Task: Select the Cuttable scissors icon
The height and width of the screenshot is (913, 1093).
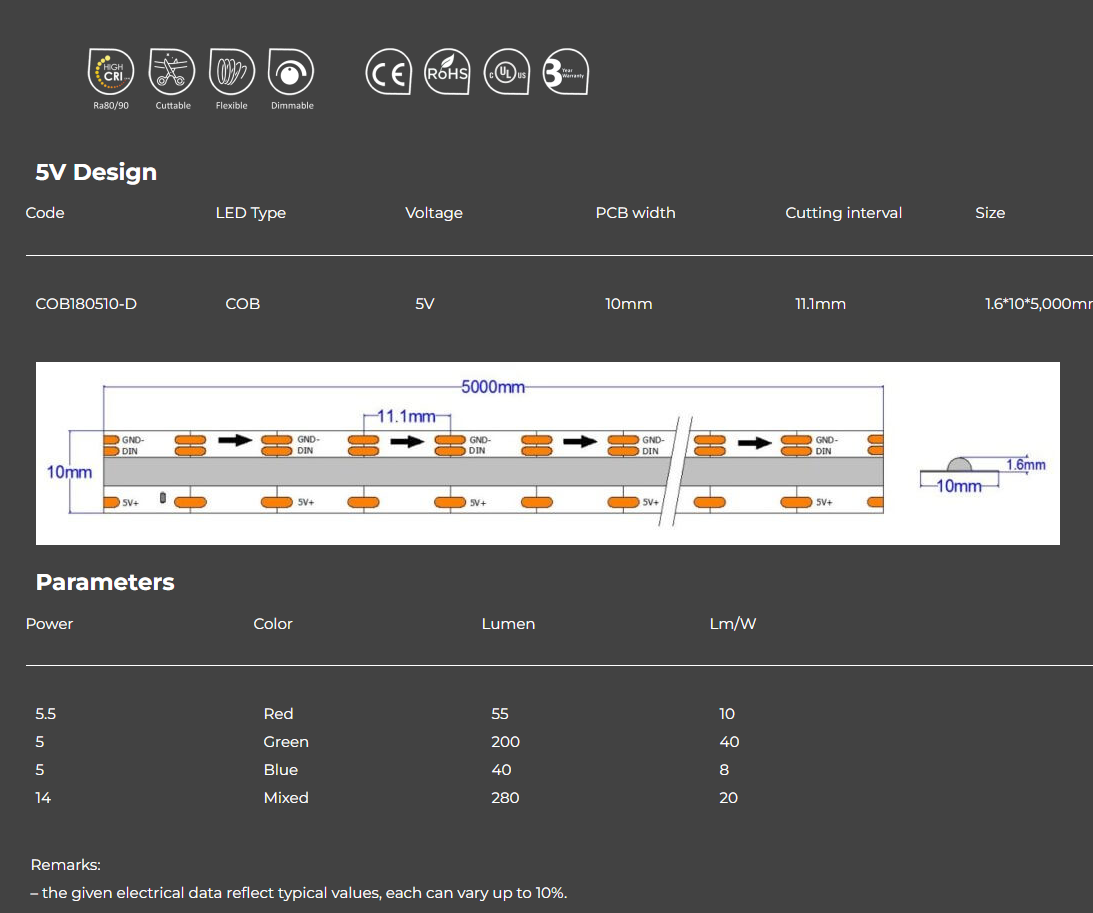Action: (x=171, y=72)
